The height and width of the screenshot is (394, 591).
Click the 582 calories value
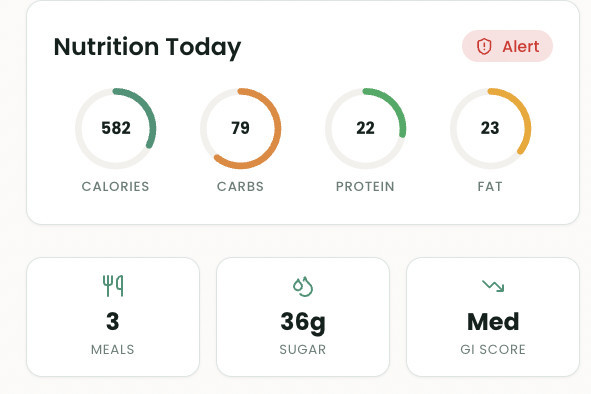click(116, 128)
